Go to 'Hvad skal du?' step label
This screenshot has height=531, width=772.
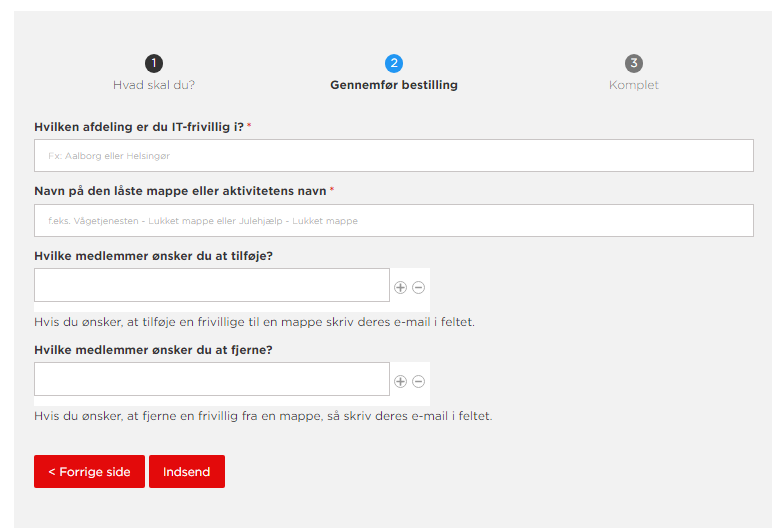point(154,85)
